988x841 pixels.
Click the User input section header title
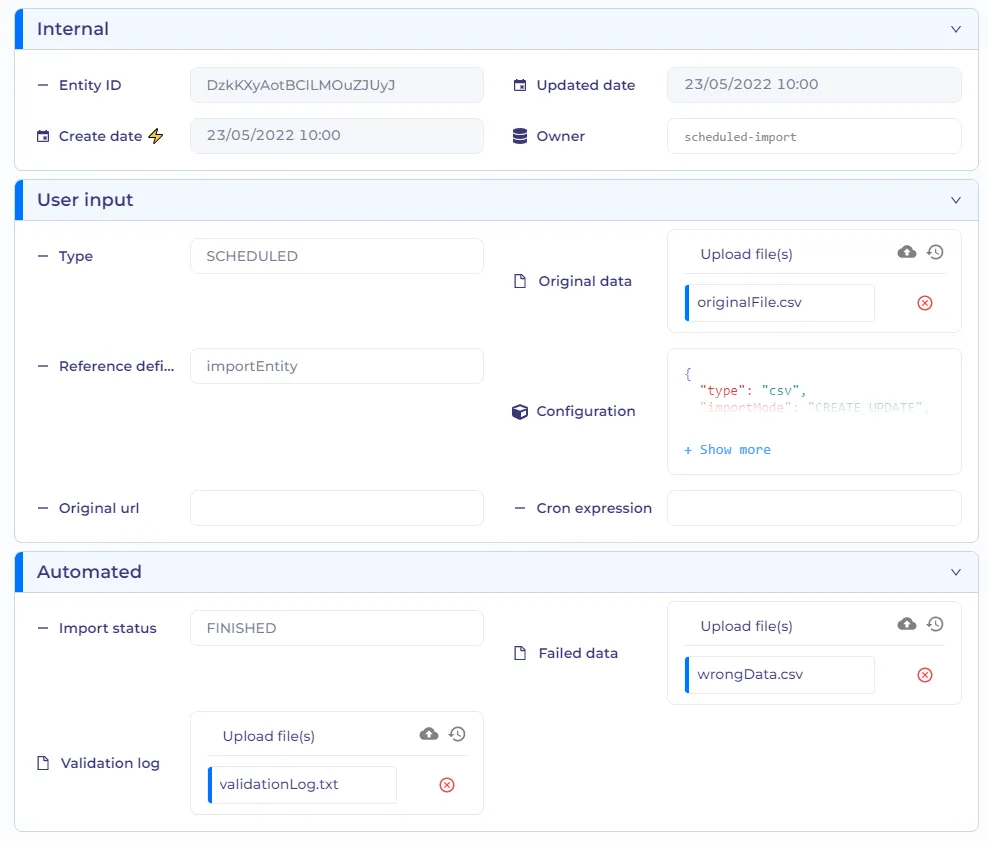(x=85, y=200)
